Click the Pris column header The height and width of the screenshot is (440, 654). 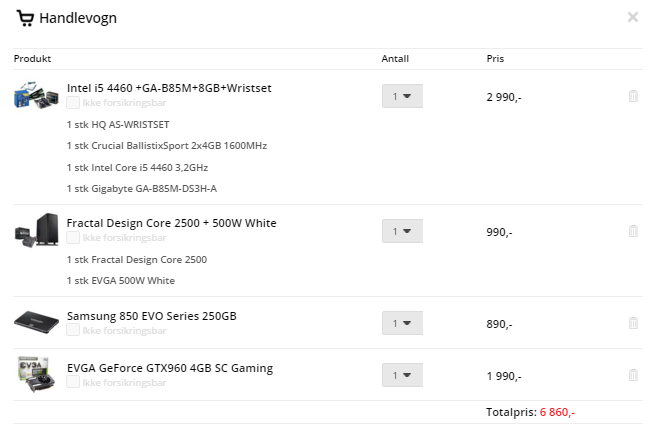[495, 59]
